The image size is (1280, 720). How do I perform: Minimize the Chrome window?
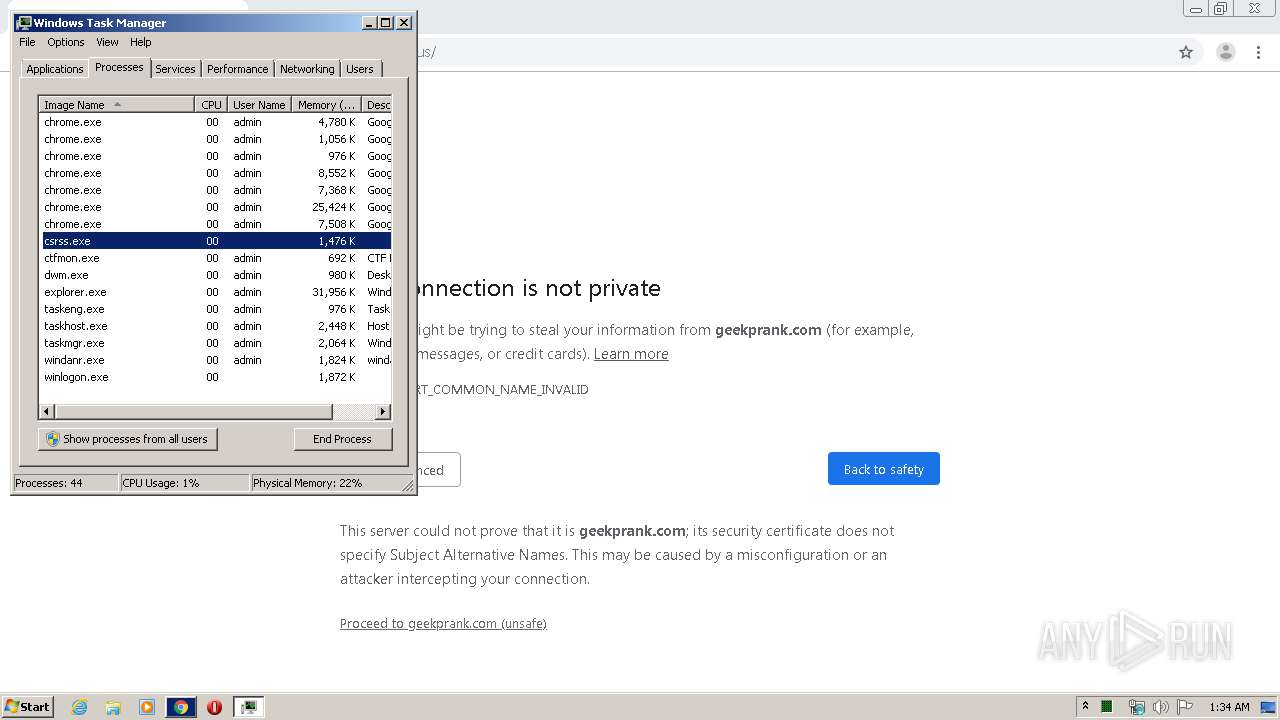(1195, 8)
